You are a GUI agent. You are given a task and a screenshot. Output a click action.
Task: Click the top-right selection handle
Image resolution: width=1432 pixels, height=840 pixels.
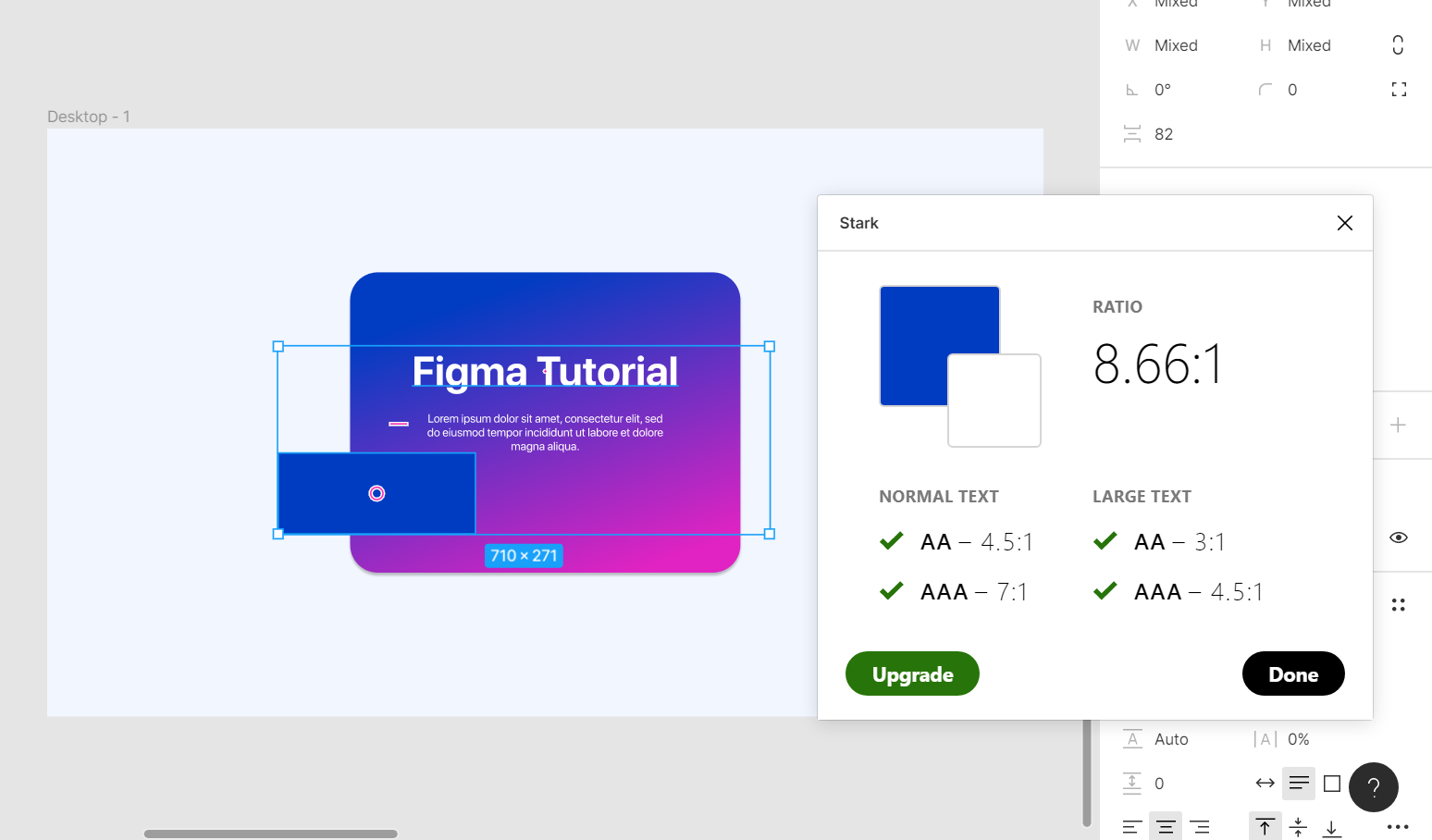(770, 346)
